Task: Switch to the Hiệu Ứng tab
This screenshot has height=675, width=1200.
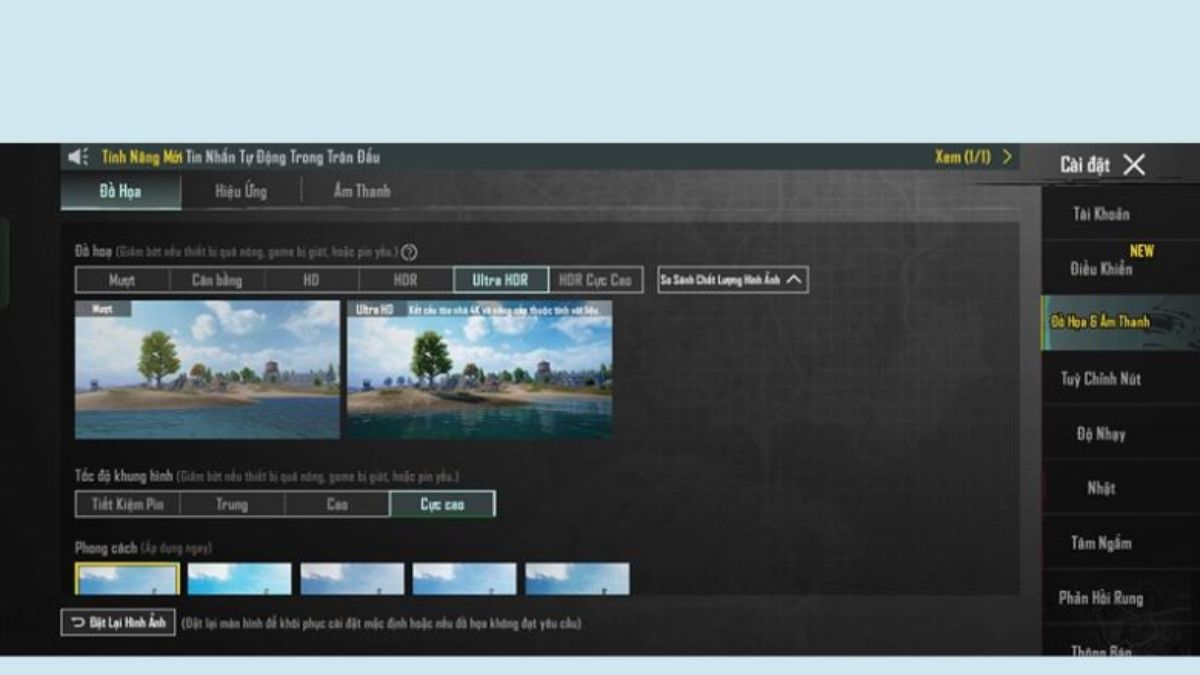Action: [x=241, y=191]
